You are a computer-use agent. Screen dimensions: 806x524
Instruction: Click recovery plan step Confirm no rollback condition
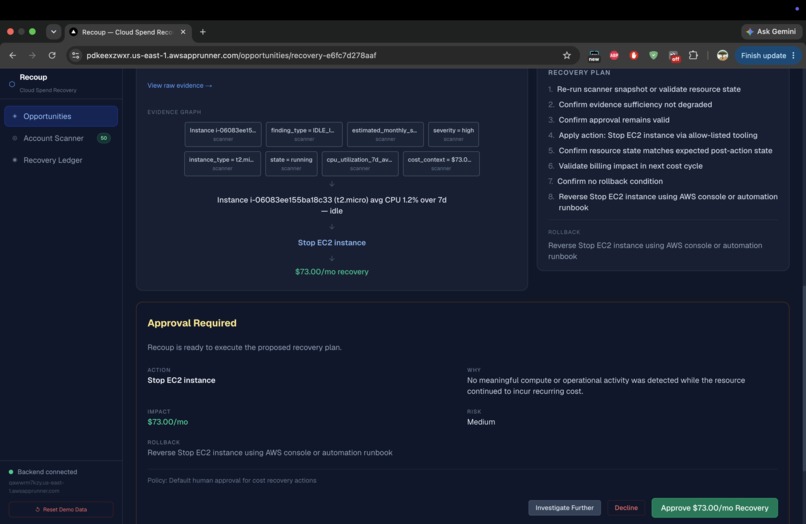click(x=610, y=181)
